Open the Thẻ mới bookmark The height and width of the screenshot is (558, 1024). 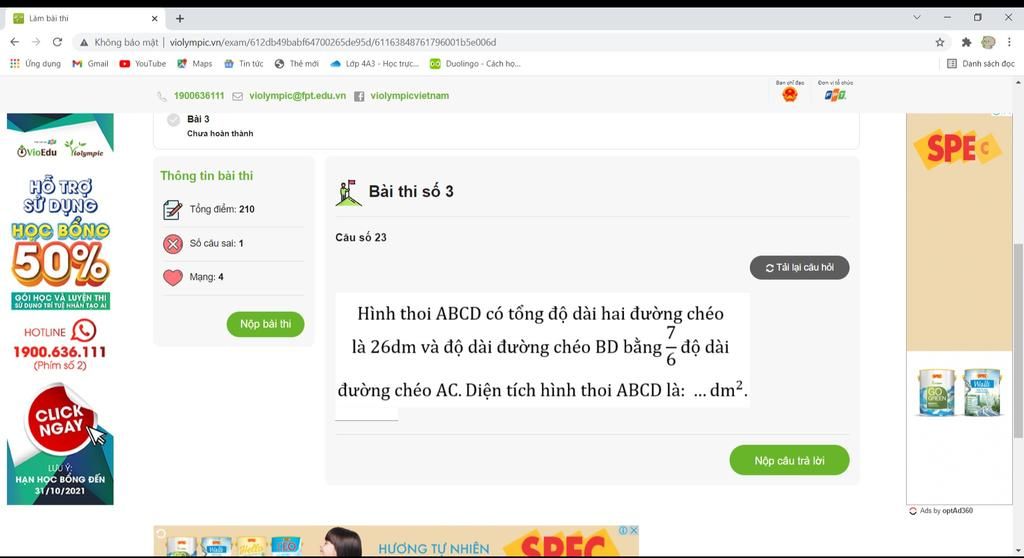click(x=296, y=63)
